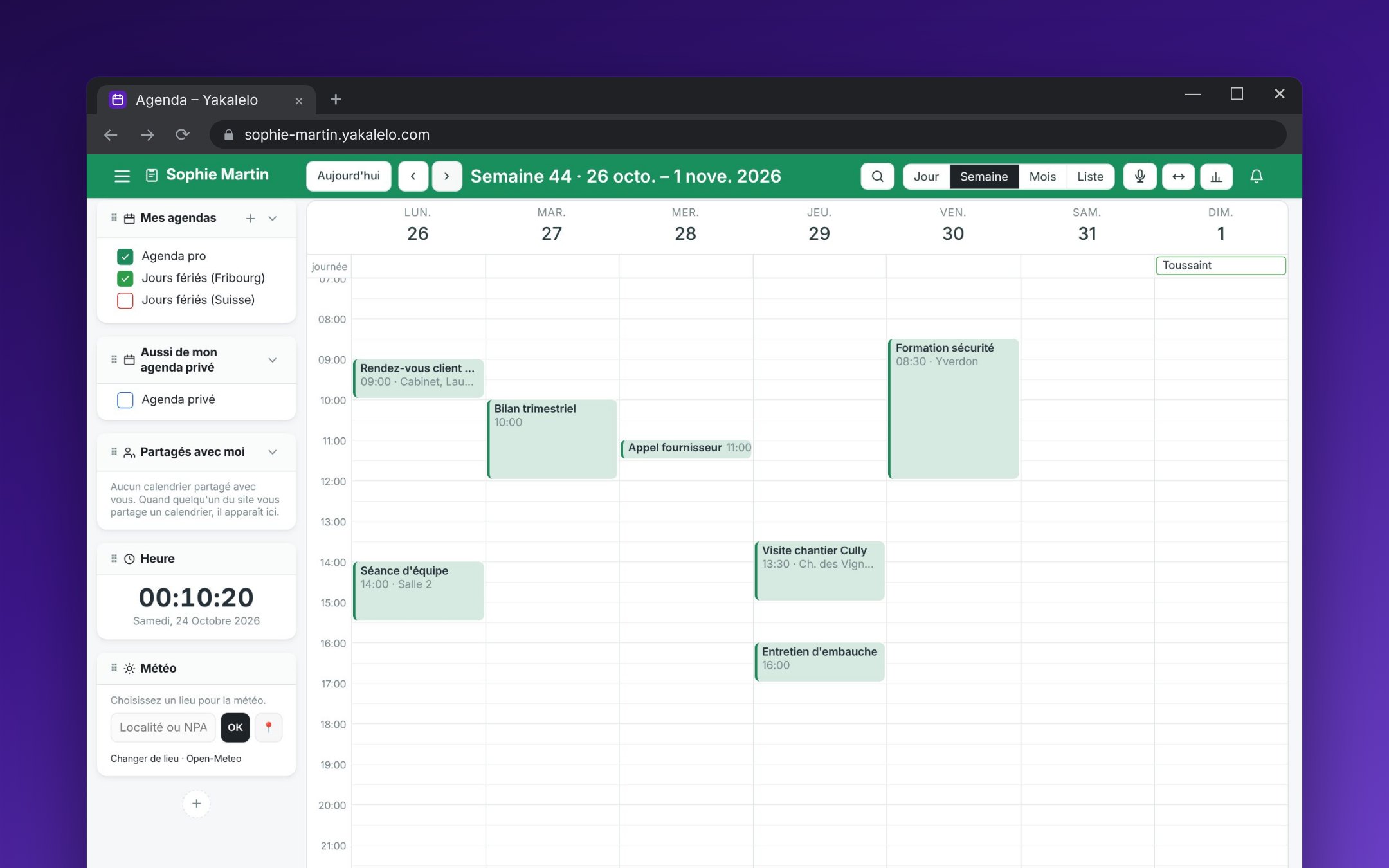Click the Partagés avec moi drag handle
Image resolution: width=1389 pixels, height=868 pixels.
114,452
